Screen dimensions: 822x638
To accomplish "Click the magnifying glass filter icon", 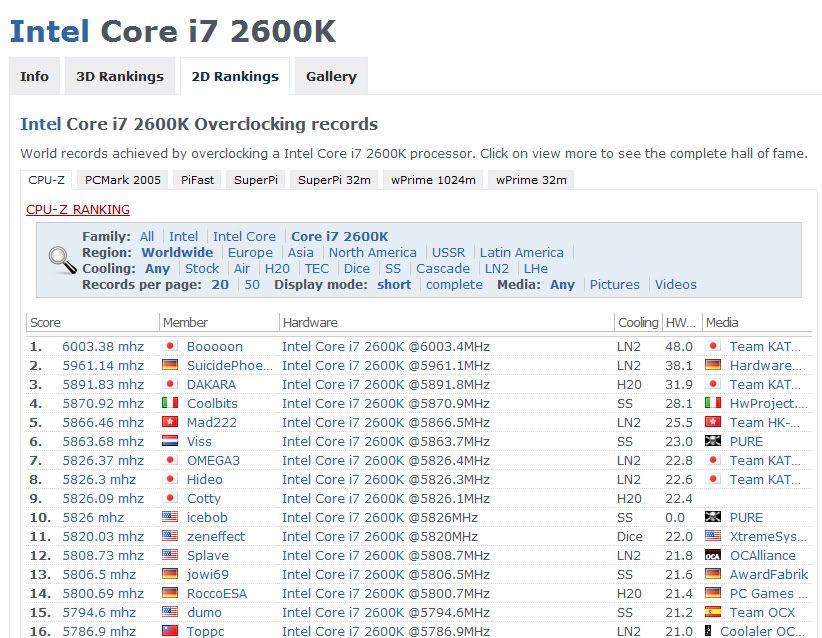I will coord(62,258).
